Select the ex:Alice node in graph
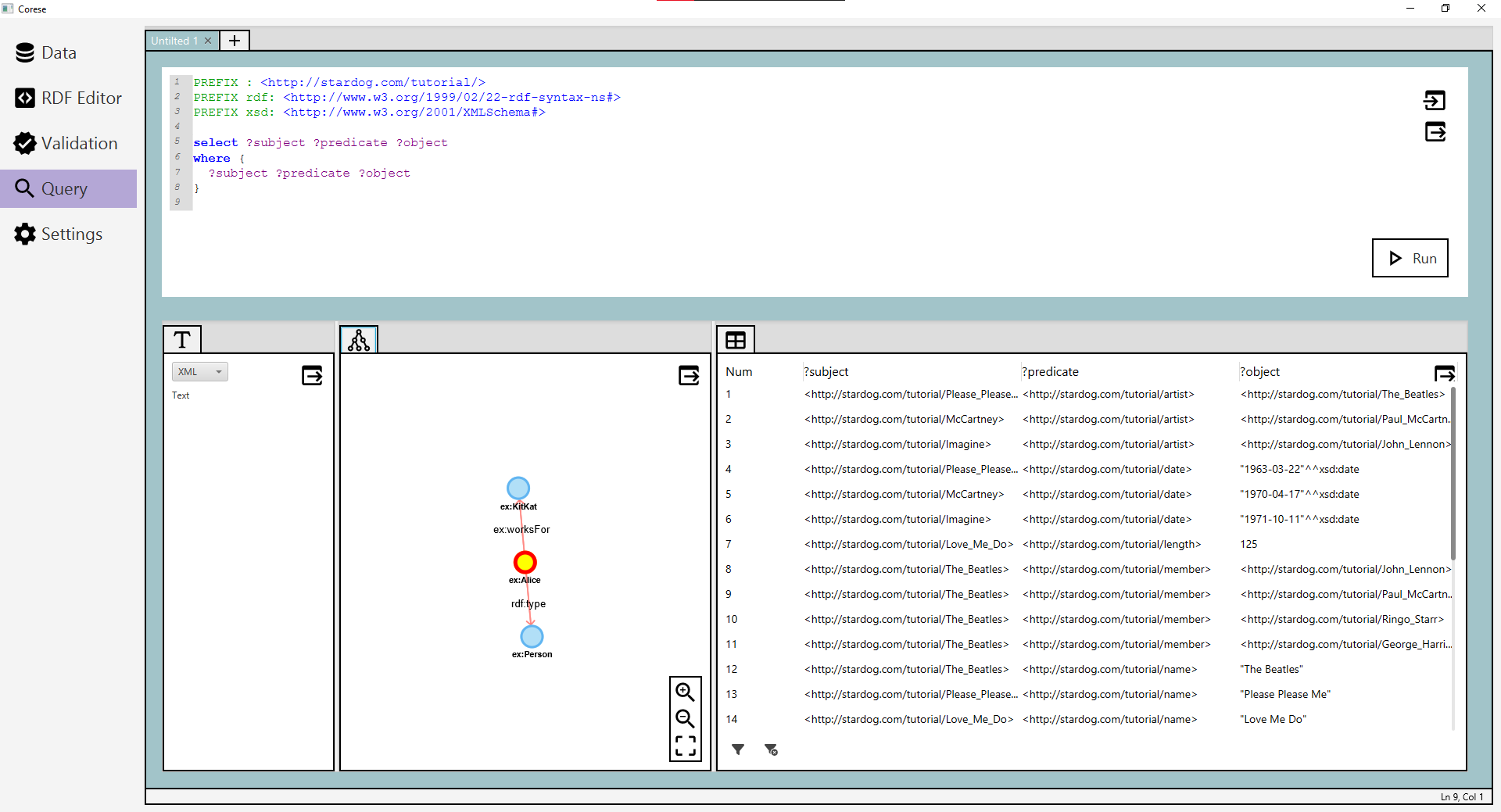 (525, 562)
